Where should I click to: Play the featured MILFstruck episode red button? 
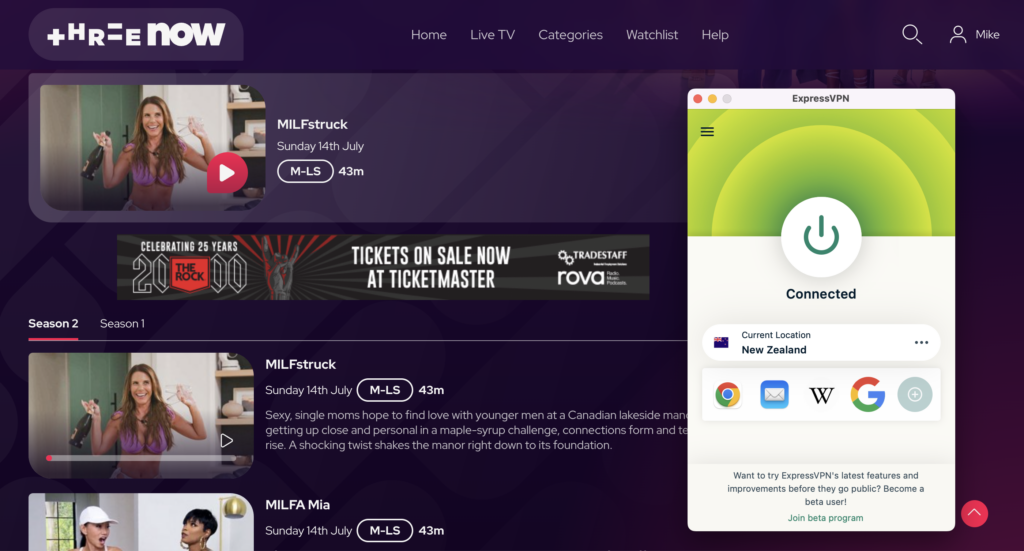(227, 173)
